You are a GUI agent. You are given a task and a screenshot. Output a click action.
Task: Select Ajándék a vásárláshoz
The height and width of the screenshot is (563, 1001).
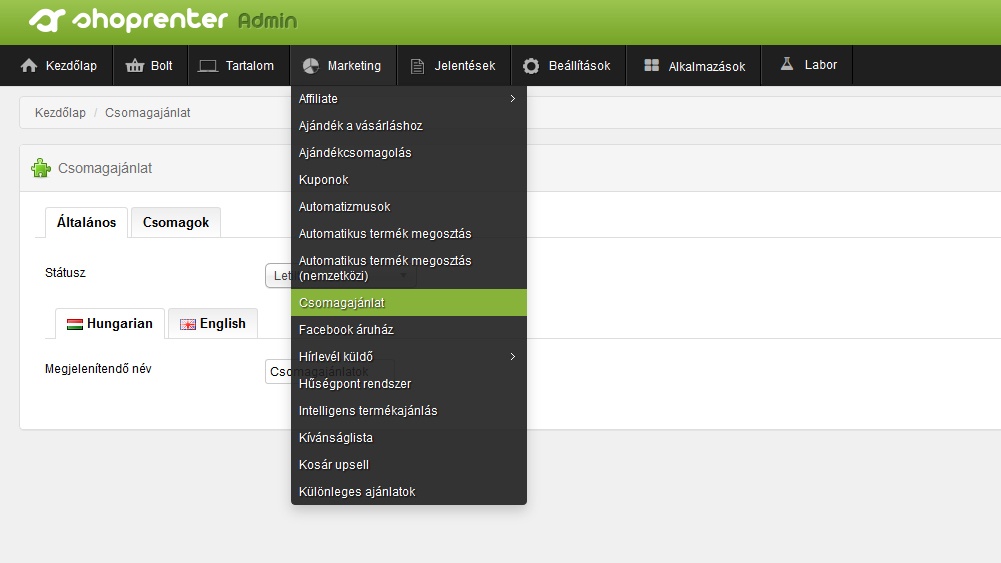pos(409,126)
